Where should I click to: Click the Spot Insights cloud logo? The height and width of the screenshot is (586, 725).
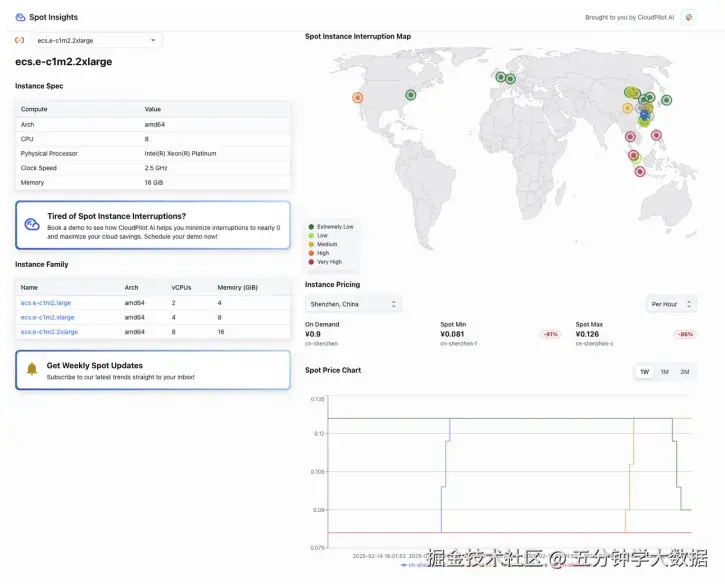point(20,17)
